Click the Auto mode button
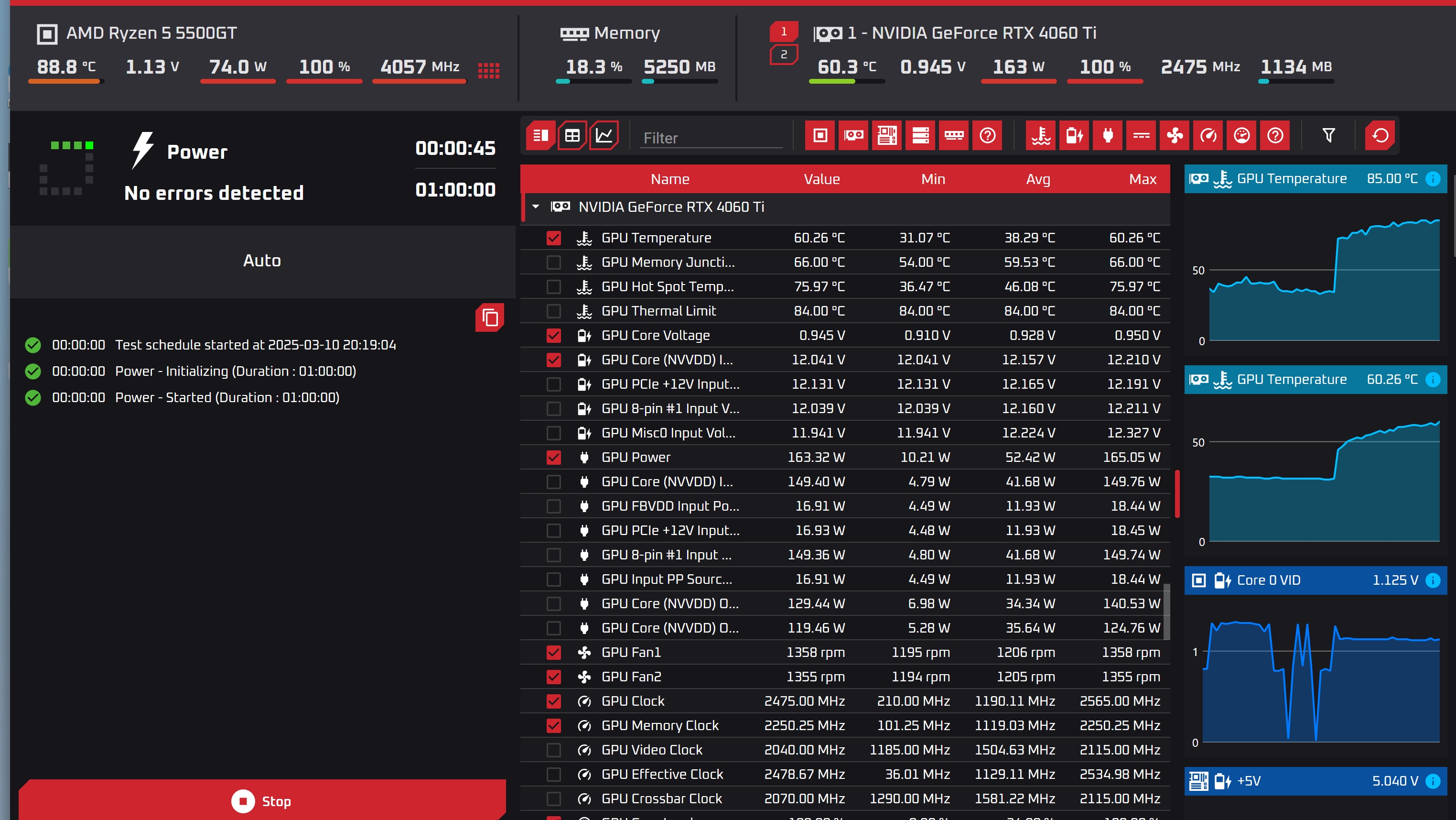 [x=262, y=261]
